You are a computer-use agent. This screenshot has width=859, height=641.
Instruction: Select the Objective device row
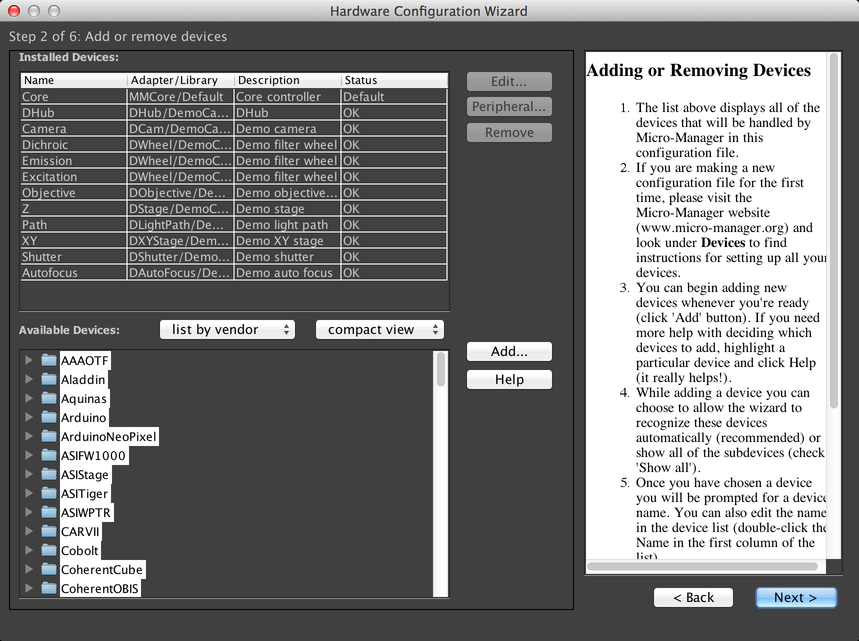click(x=234, y=192)
